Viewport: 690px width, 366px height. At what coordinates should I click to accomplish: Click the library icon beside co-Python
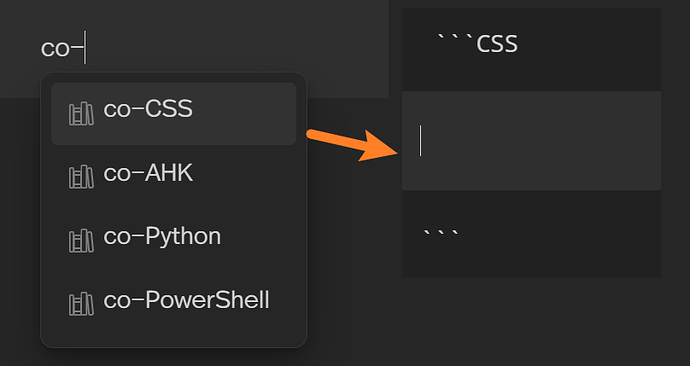81,241
